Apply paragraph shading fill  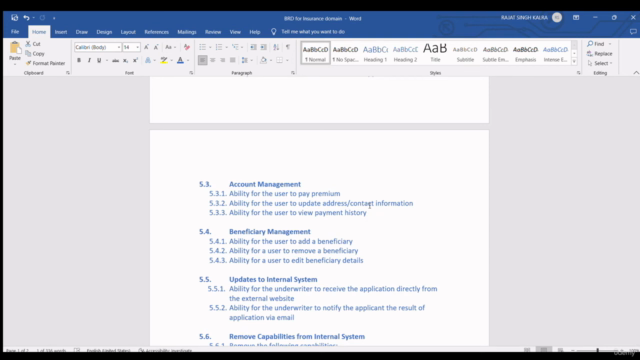pyautogui.click(x=263, y=60)
